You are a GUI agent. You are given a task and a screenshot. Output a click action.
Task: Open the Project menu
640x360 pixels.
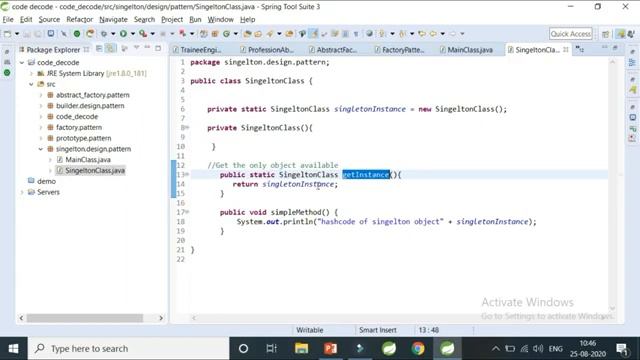point(172,19)
